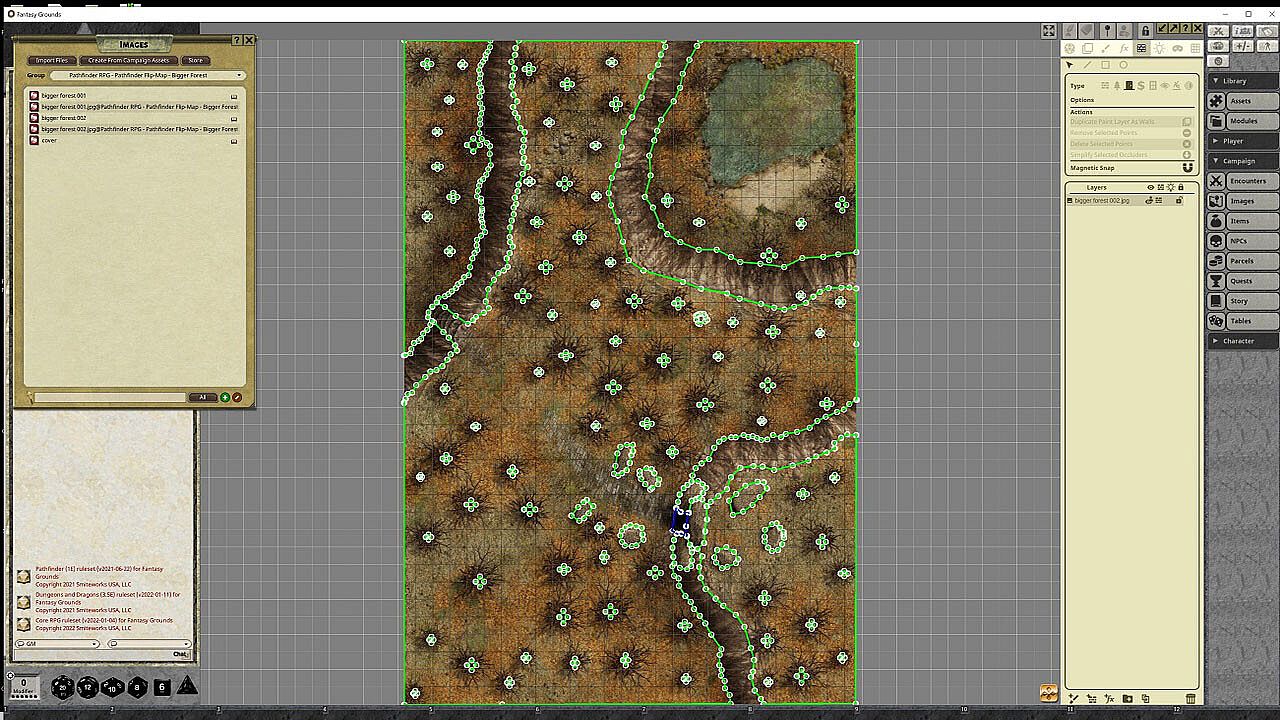Select the wall occluder type icon

pos(1105,85)
